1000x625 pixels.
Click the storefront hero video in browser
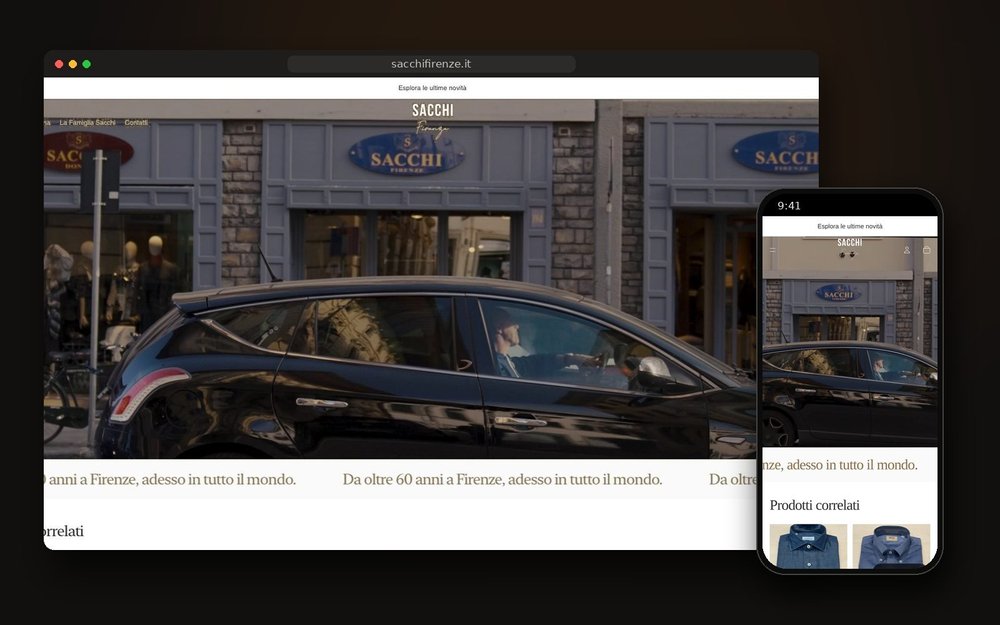click(x=431, y=279)
